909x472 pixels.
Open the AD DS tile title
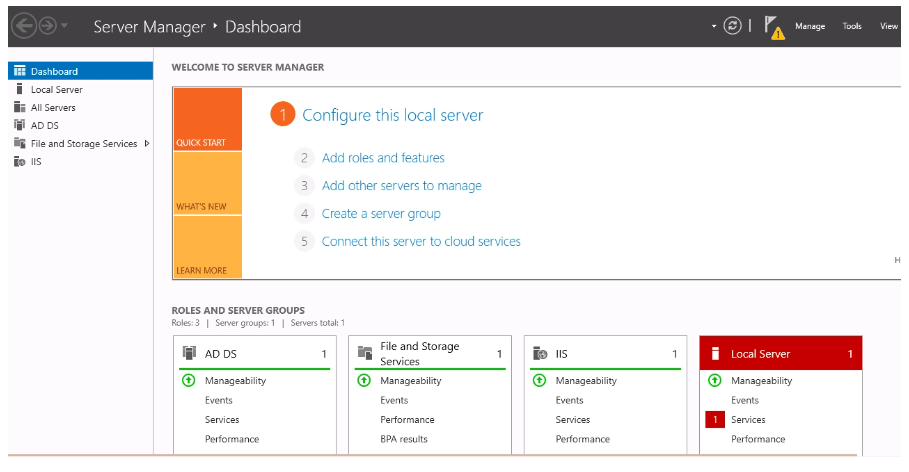[220, 354]
